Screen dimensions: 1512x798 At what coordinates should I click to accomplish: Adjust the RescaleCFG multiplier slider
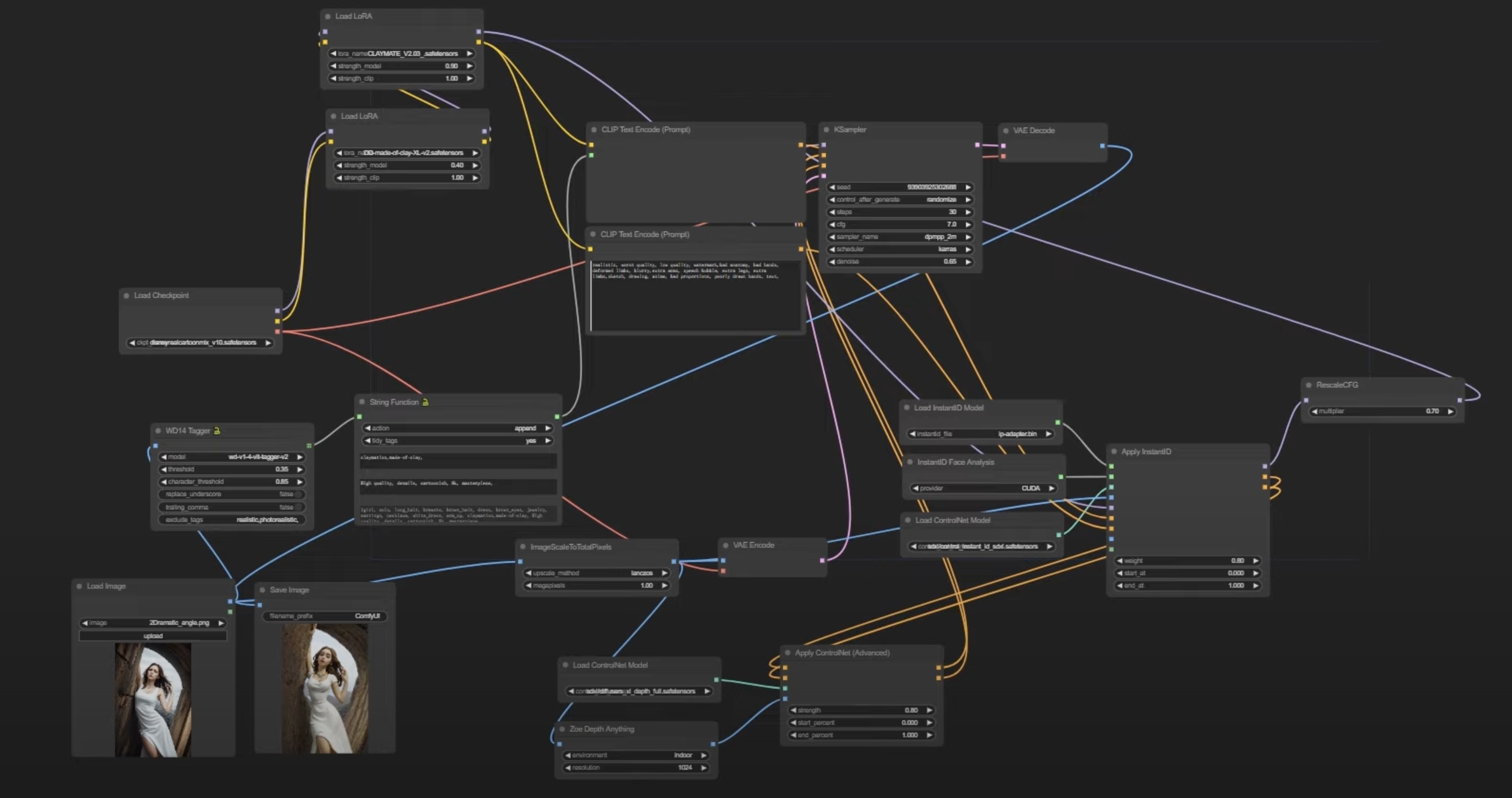1382,411
